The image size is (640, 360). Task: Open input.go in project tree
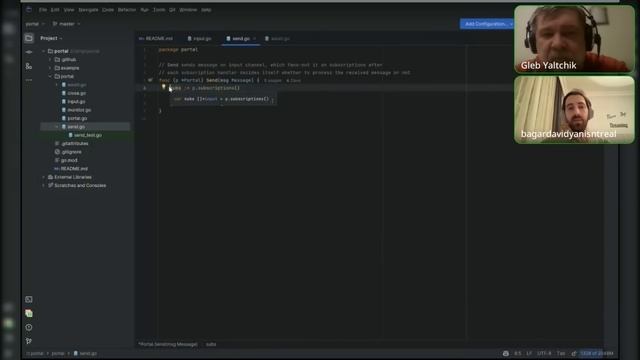[x=73, y=102]
